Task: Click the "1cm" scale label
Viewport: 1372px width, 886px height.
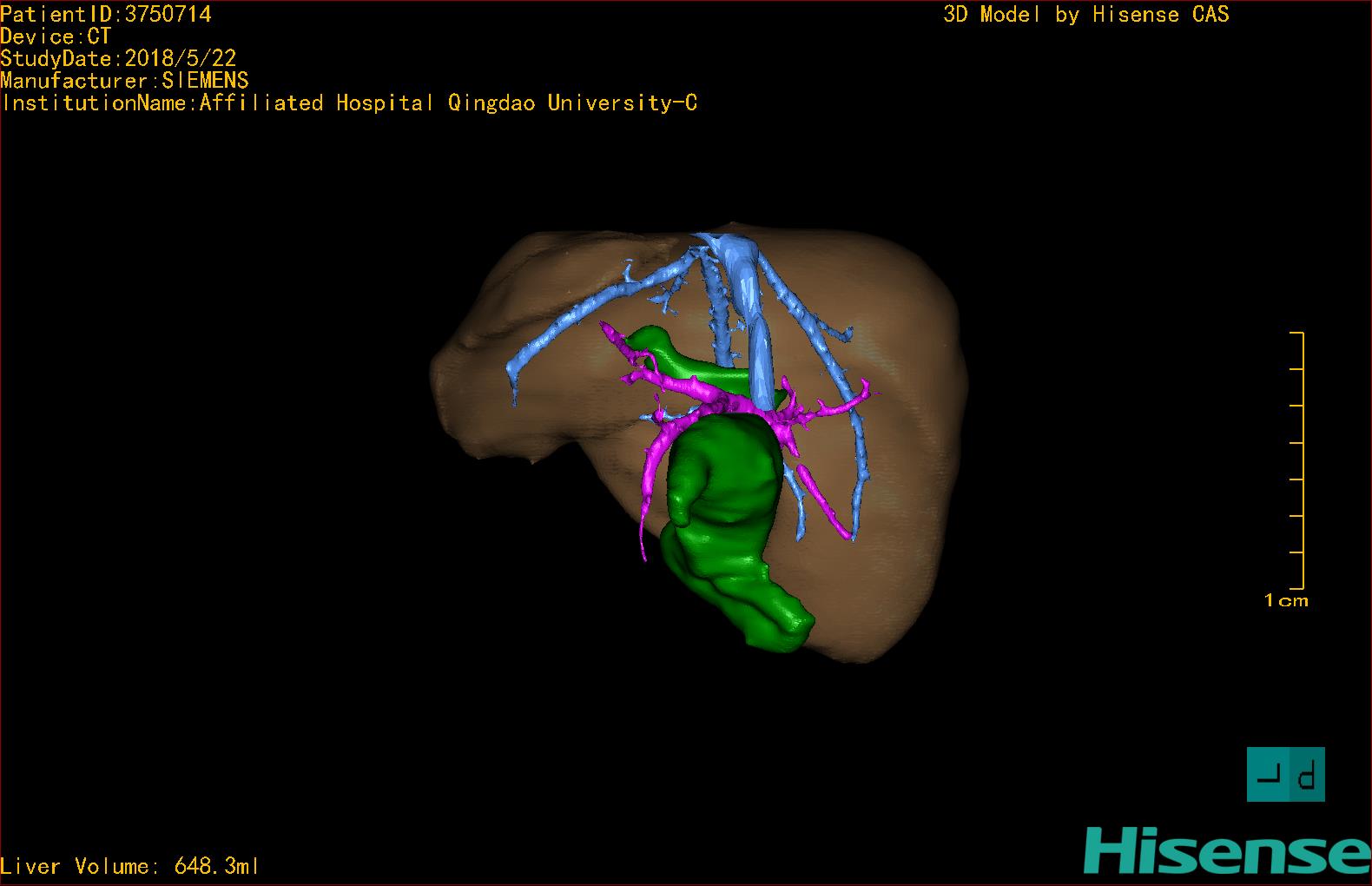Action: click(1286, 600)
